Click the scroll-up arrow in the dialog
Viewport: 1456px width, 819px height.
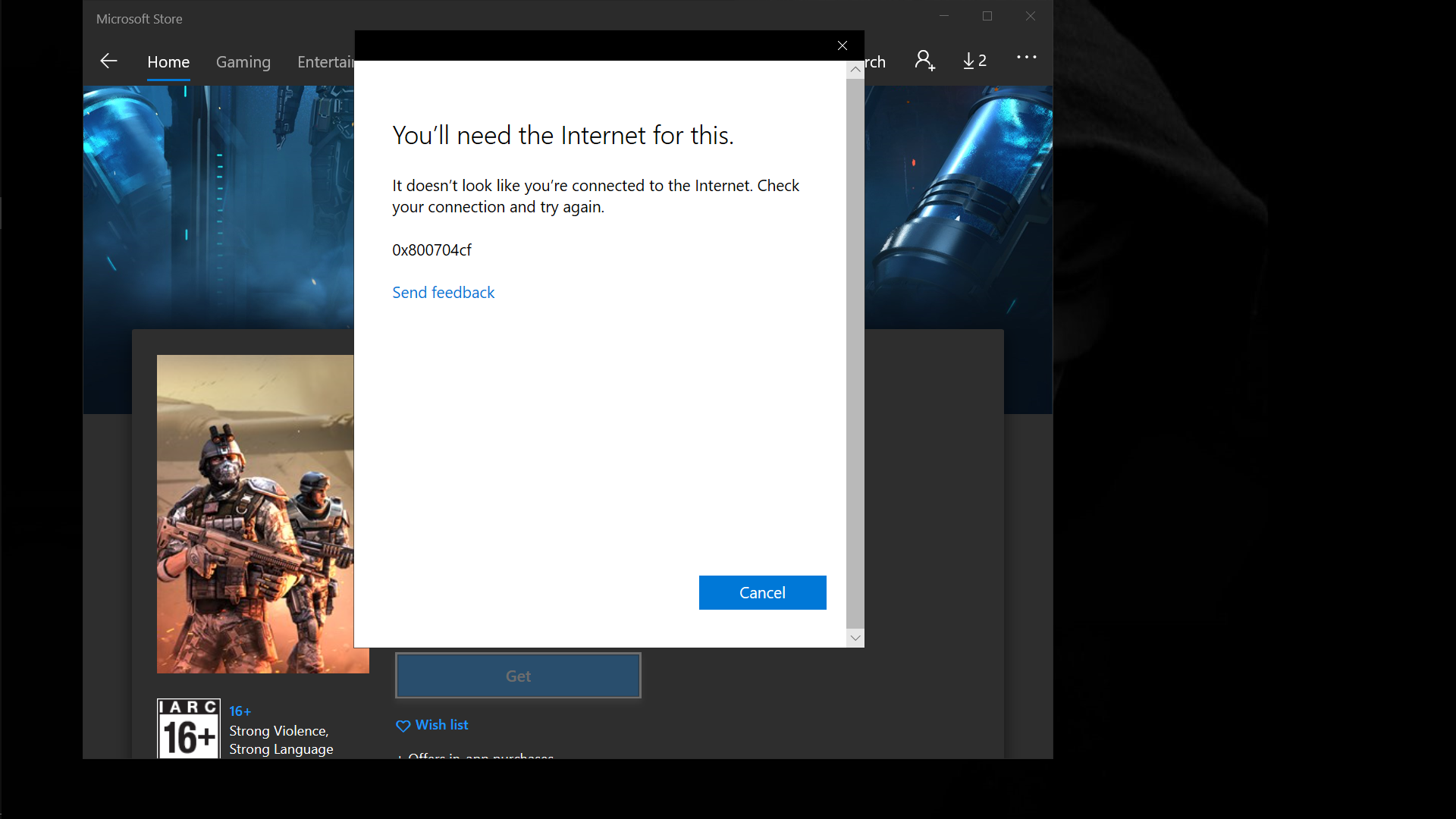[x=855, y=69]
